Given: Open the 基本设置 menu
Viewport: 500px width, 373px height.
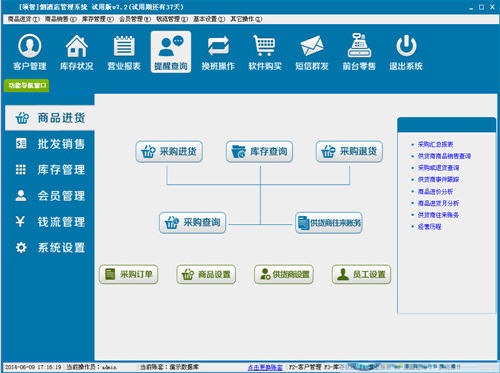Looking at the screenshot, I should coord(209,19).
